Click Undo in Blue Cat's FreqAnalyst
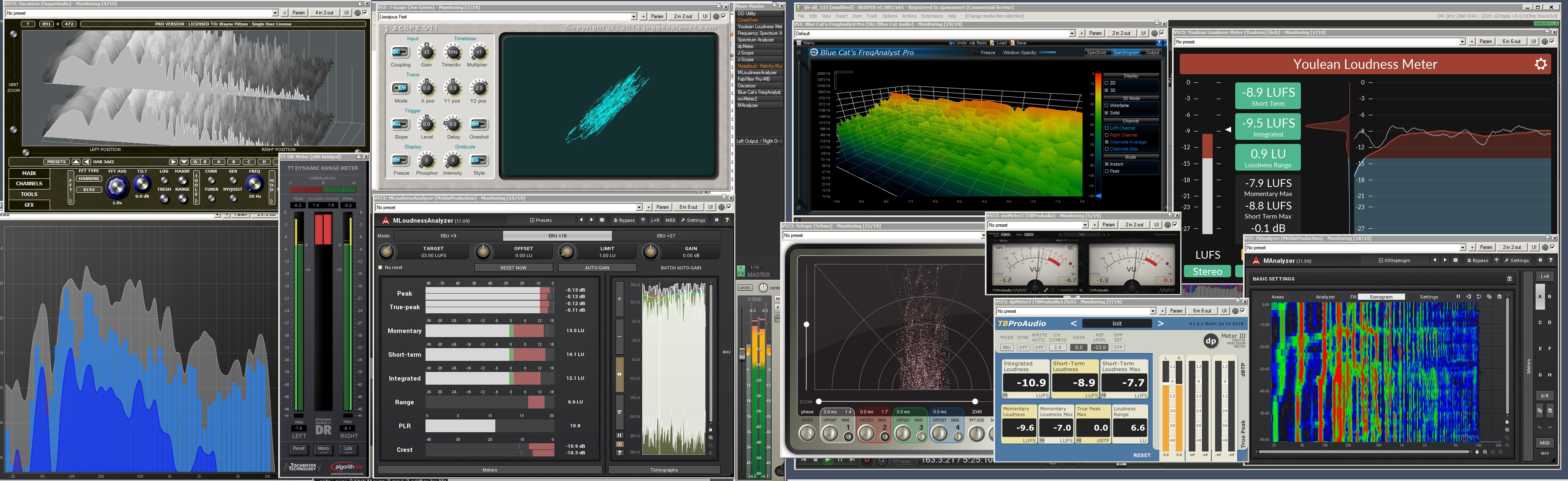This screenshot has width=1568, height=481. tap(958, 43)
